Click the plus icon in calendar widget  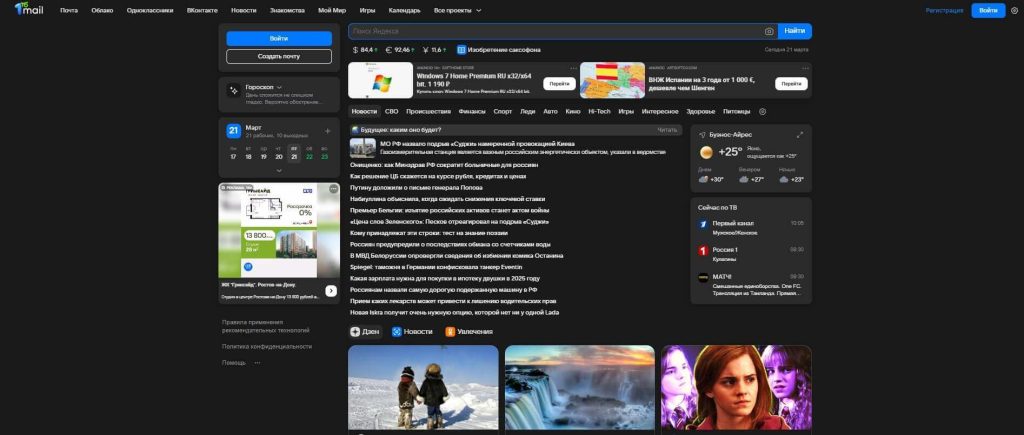pyautogui.click(x=327, y=131)
